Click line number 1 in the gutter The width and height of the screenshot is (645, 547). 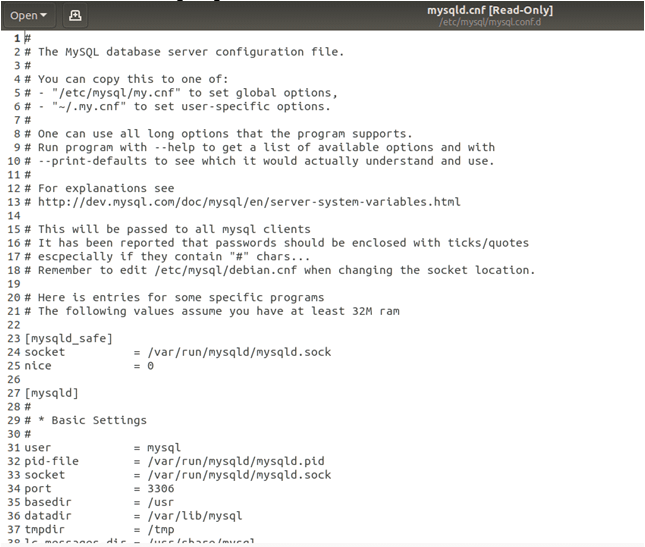point(17,38)
